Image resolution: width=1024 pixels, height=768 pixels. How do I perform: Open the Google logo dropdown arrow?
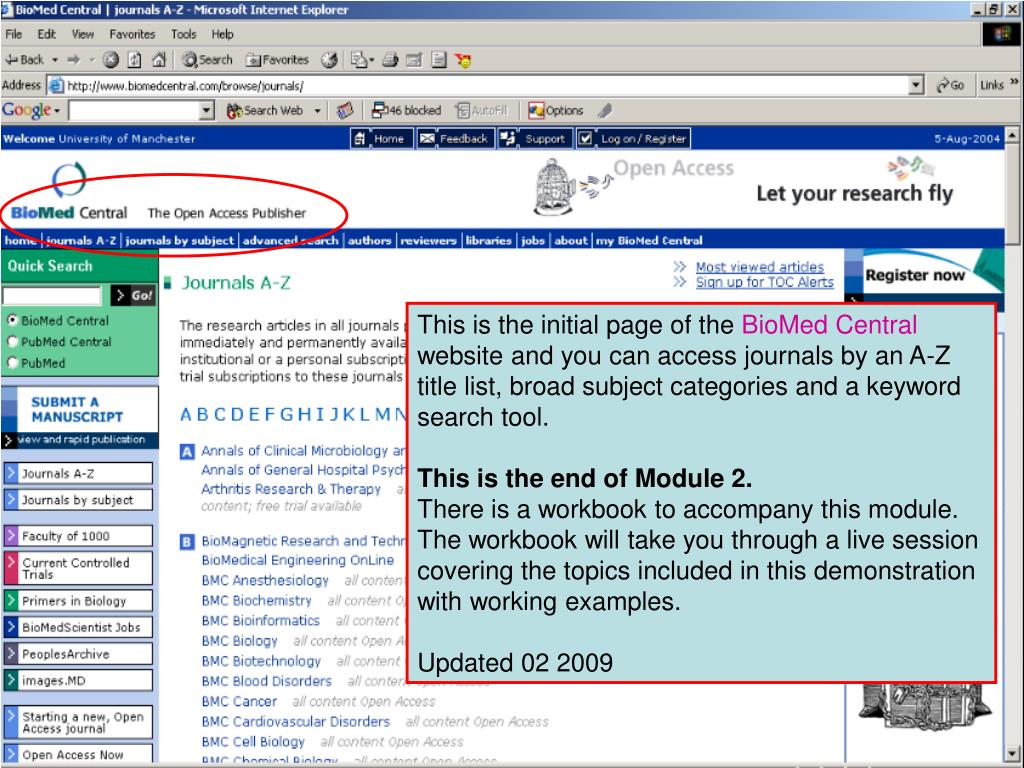(x=57, y=111)
